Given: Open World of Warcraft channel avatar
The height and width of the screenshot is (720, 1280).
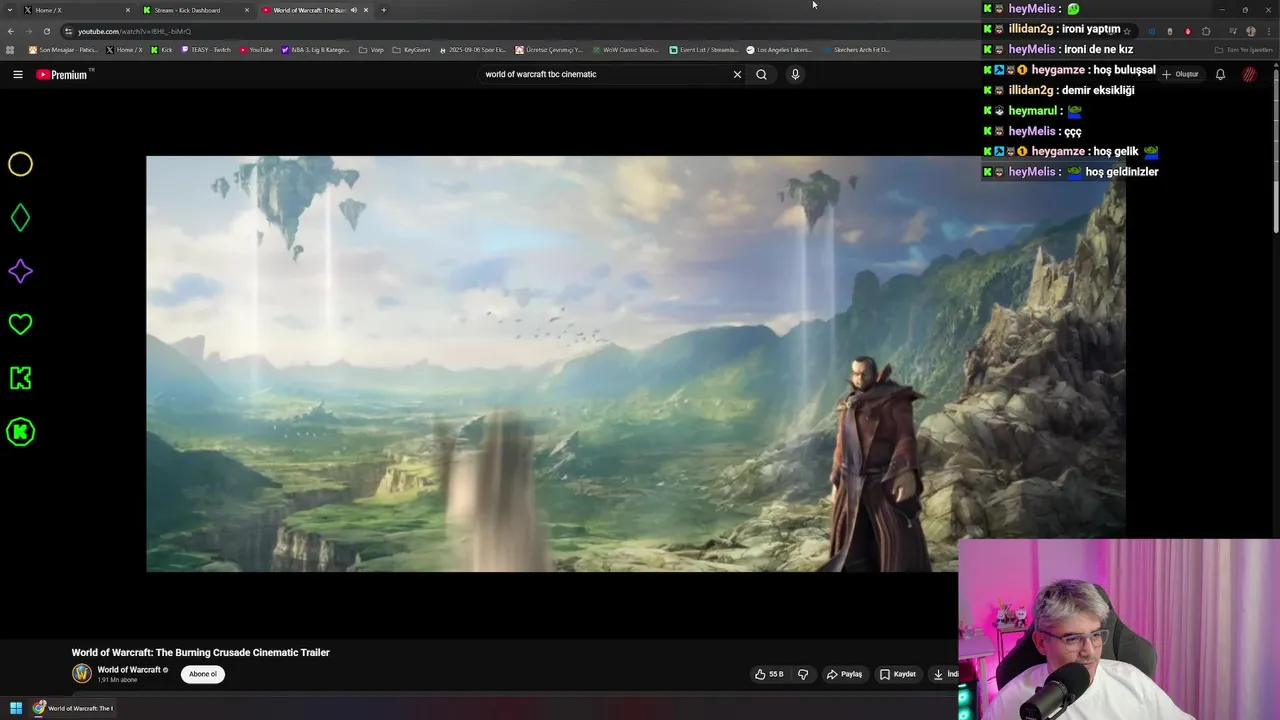Looking at the screenshot, I should point(82,674).
